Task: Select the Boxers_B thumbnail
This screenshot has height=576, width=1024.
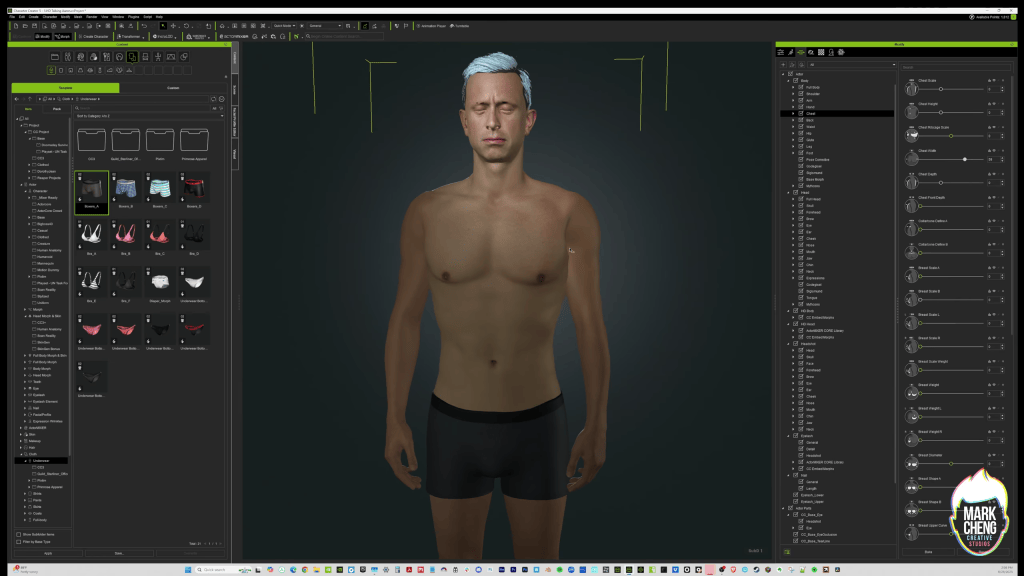Action: (125, 191)
